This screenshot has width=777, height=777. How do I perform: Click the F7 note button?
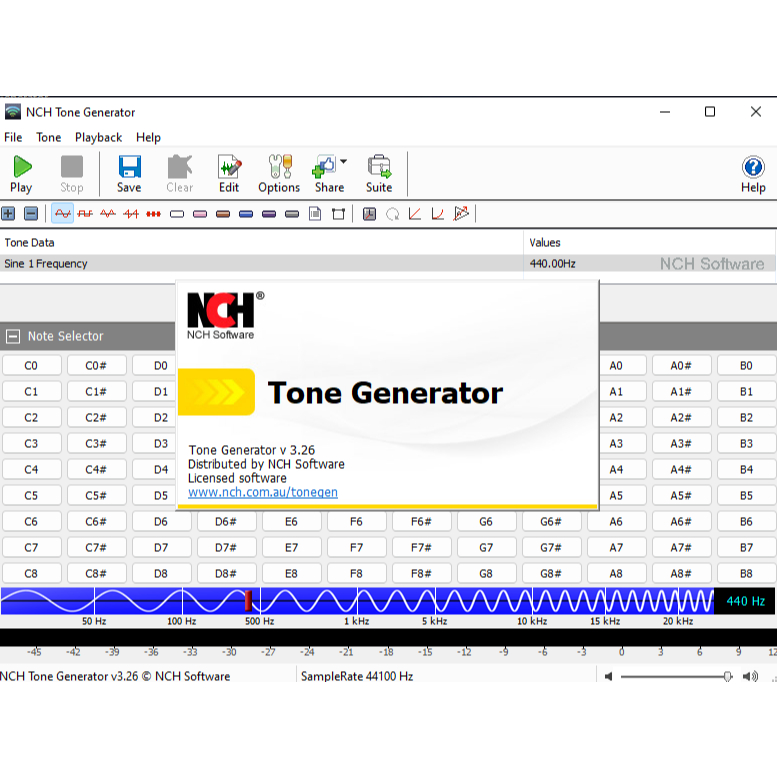pos(356,548)
